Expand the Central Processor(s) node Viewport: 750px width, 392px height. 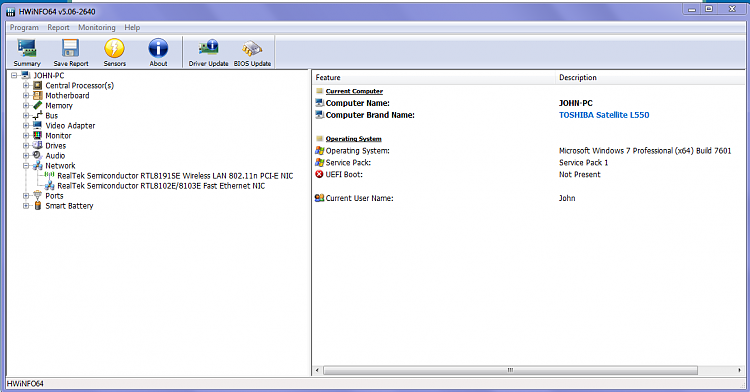[x=26, y=86]
